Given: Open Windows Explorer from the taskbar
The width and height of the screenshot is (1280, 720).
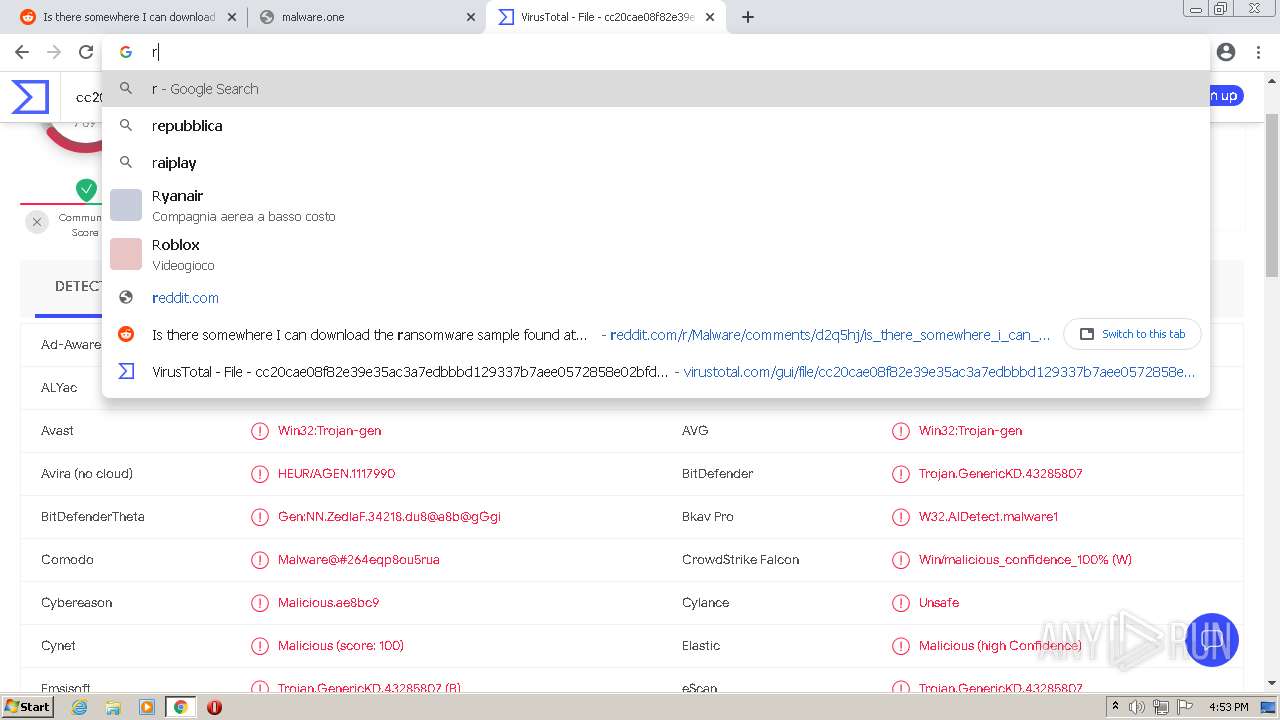Looking at the screenshot, I should [113, 707].
